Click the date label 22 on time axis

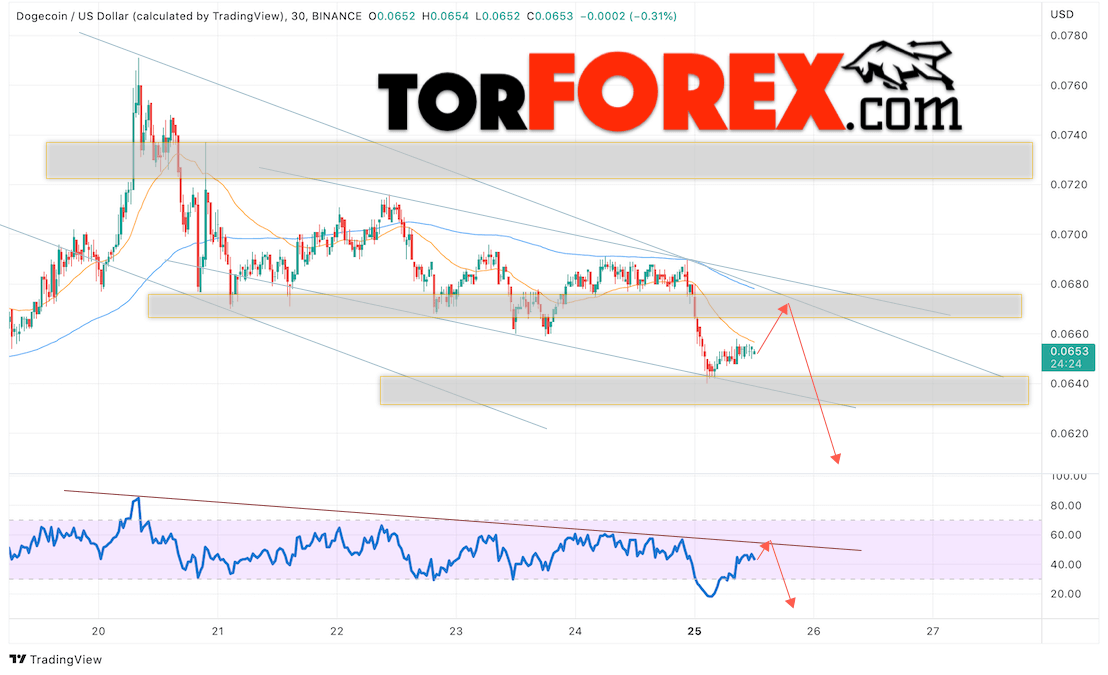point(336,630)
